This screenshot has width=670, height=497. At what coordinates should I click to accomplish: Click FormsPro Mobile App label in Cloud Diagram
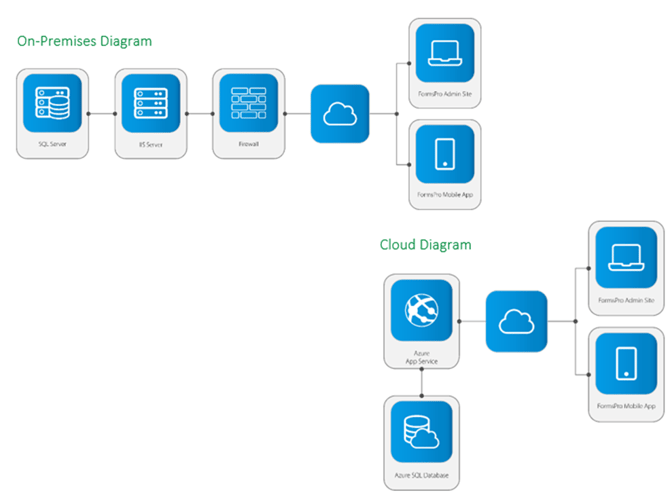(626, 406)
